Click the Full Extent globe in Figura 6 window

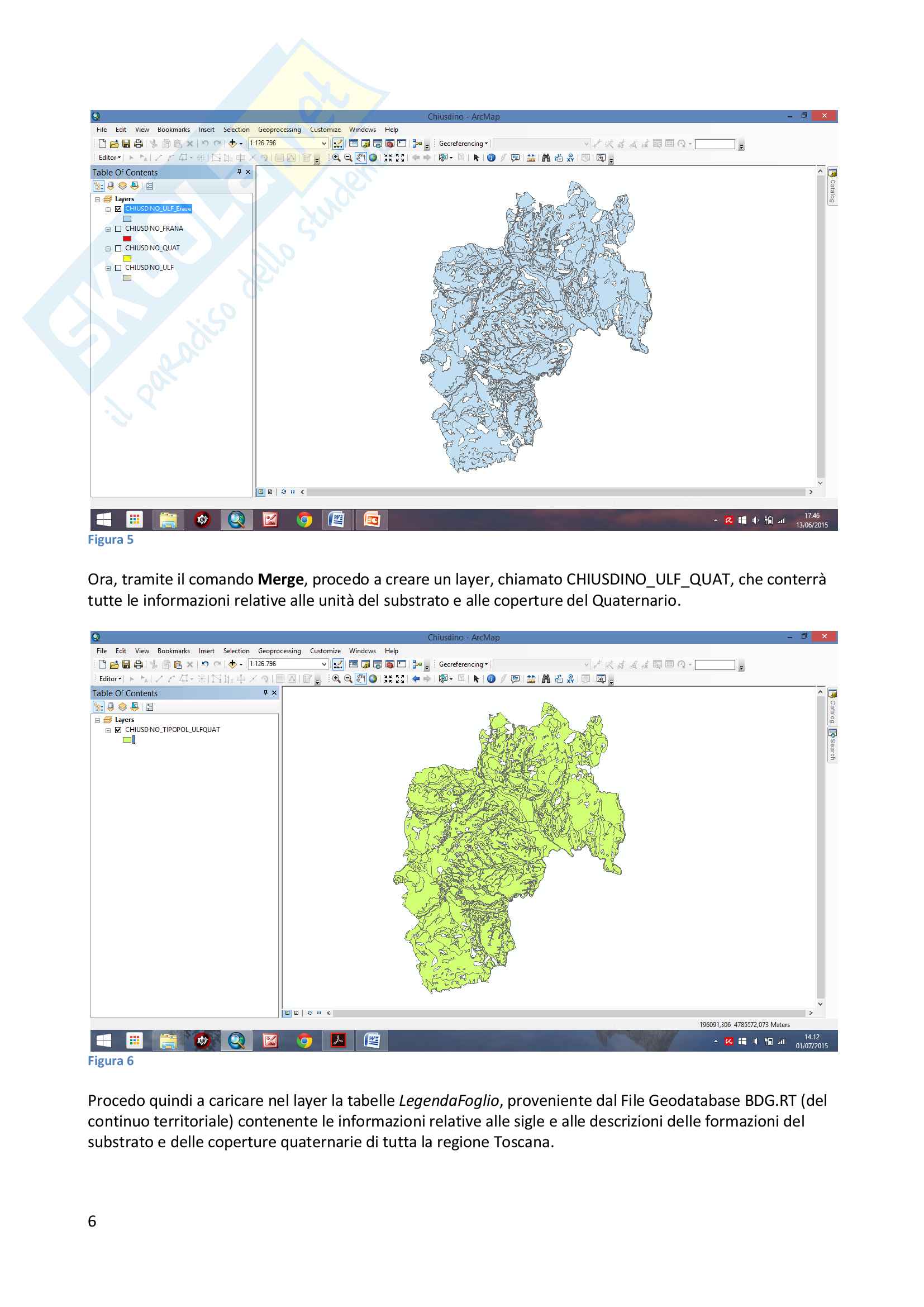coord(373,678)
